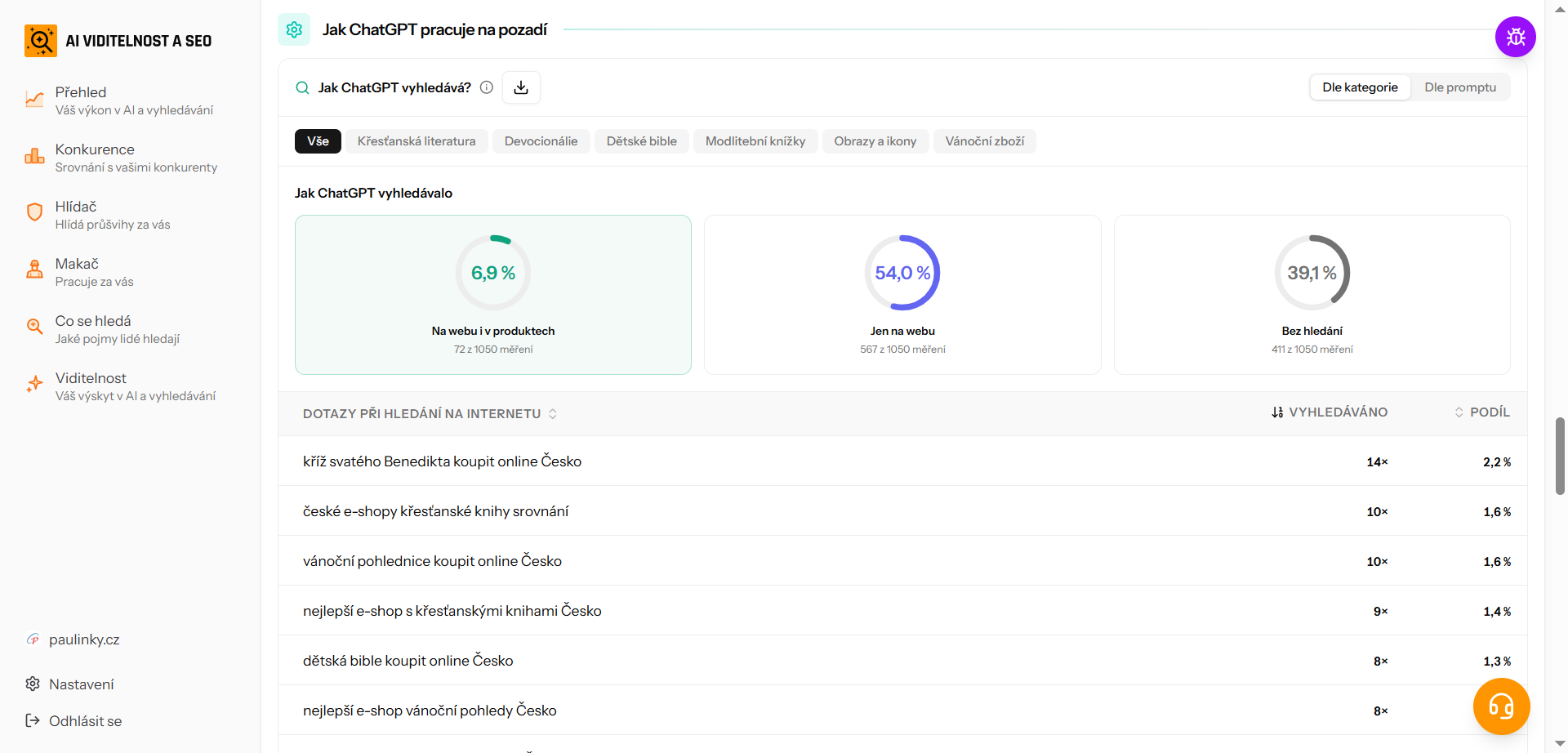Viewport: 1568px width, 753px height.
Task: Filter by Modlitební knížky category
Action: click(x=755, y=141)
